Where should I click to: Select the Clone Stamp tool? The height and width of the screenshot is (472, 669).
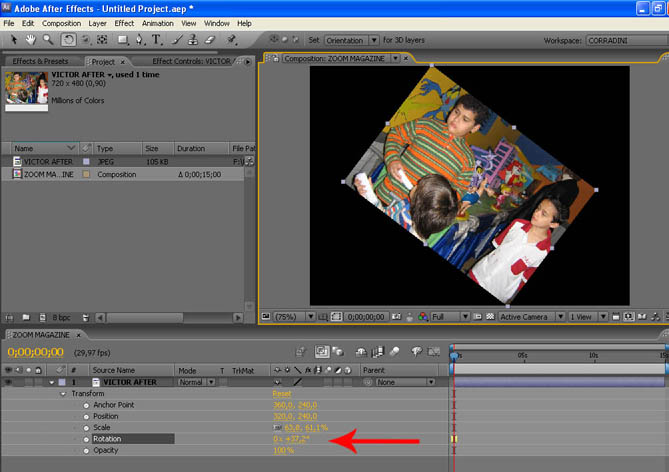(192, 40)
